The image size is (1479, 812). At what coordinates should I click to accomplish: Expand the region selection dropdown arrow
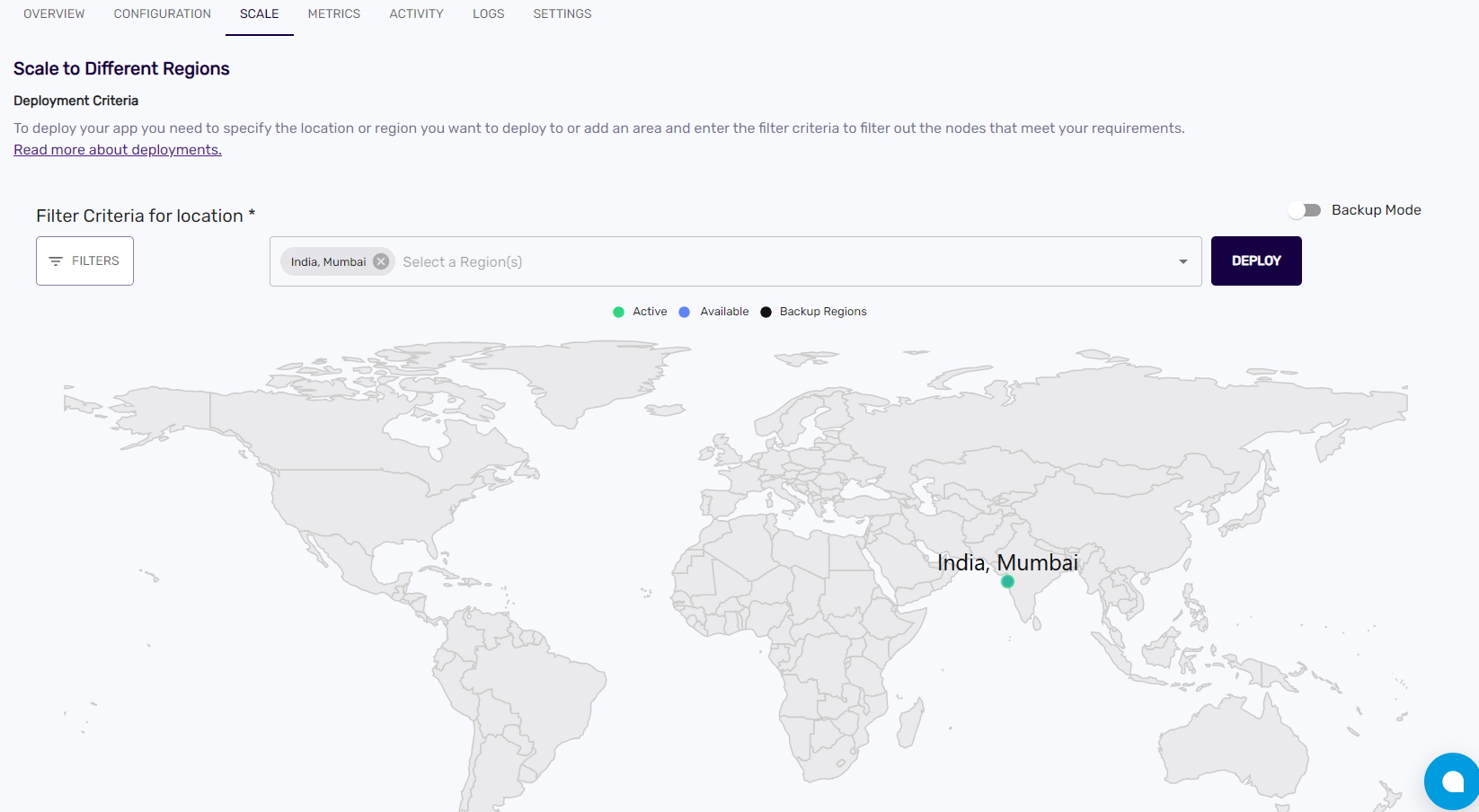[1182, 261]
